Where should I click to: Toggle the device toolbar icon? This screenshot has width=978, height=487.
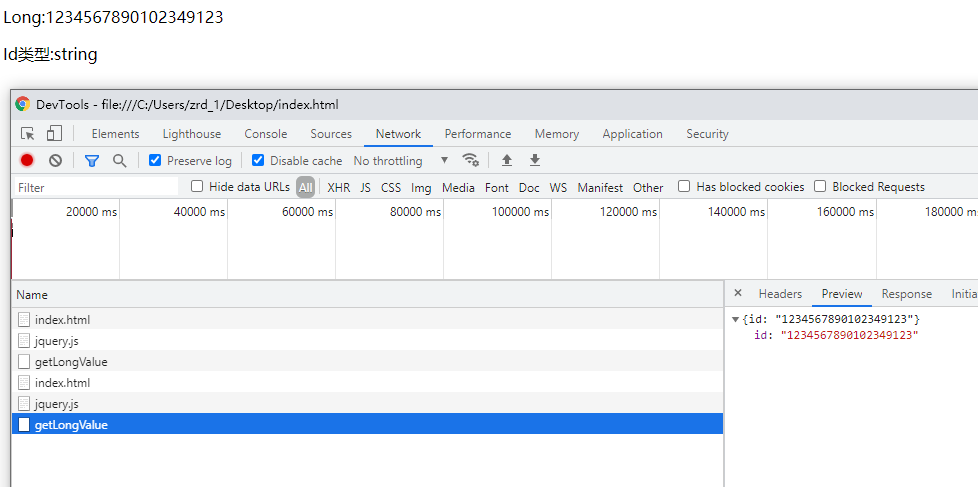[x=55, y=133]
